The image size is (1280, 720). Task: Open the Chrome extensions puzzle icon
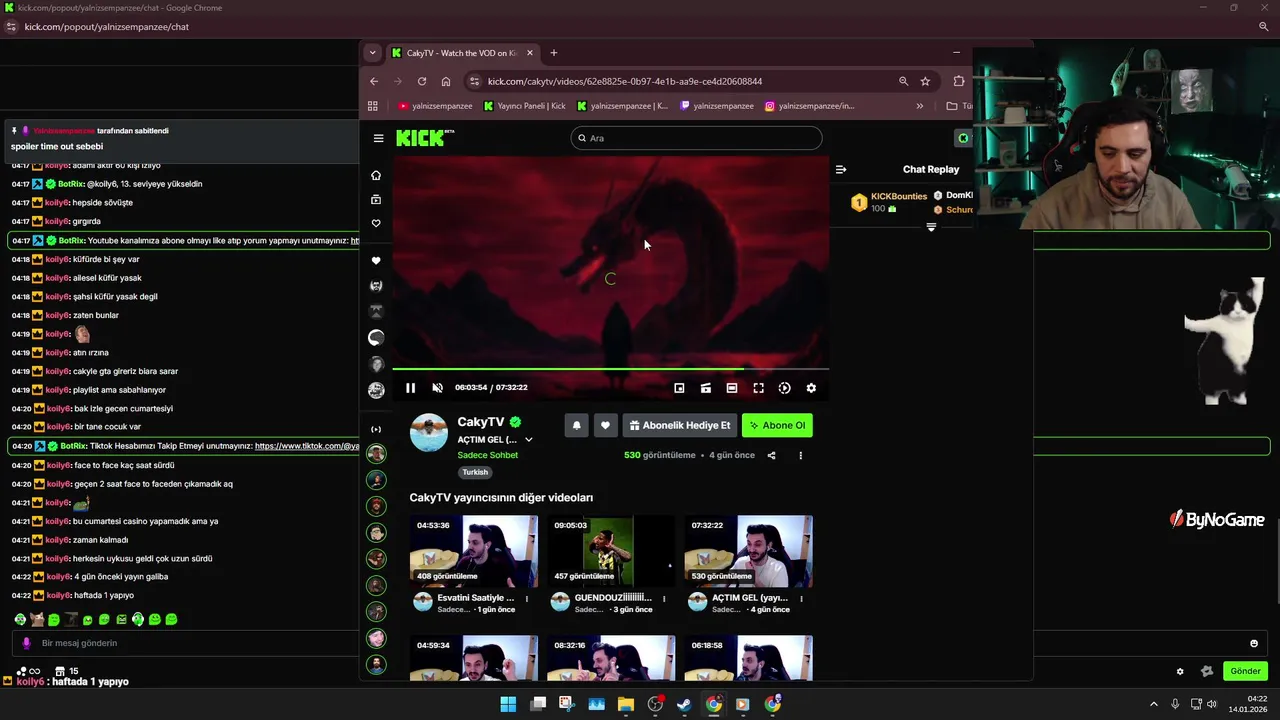(x=959, y=81)
